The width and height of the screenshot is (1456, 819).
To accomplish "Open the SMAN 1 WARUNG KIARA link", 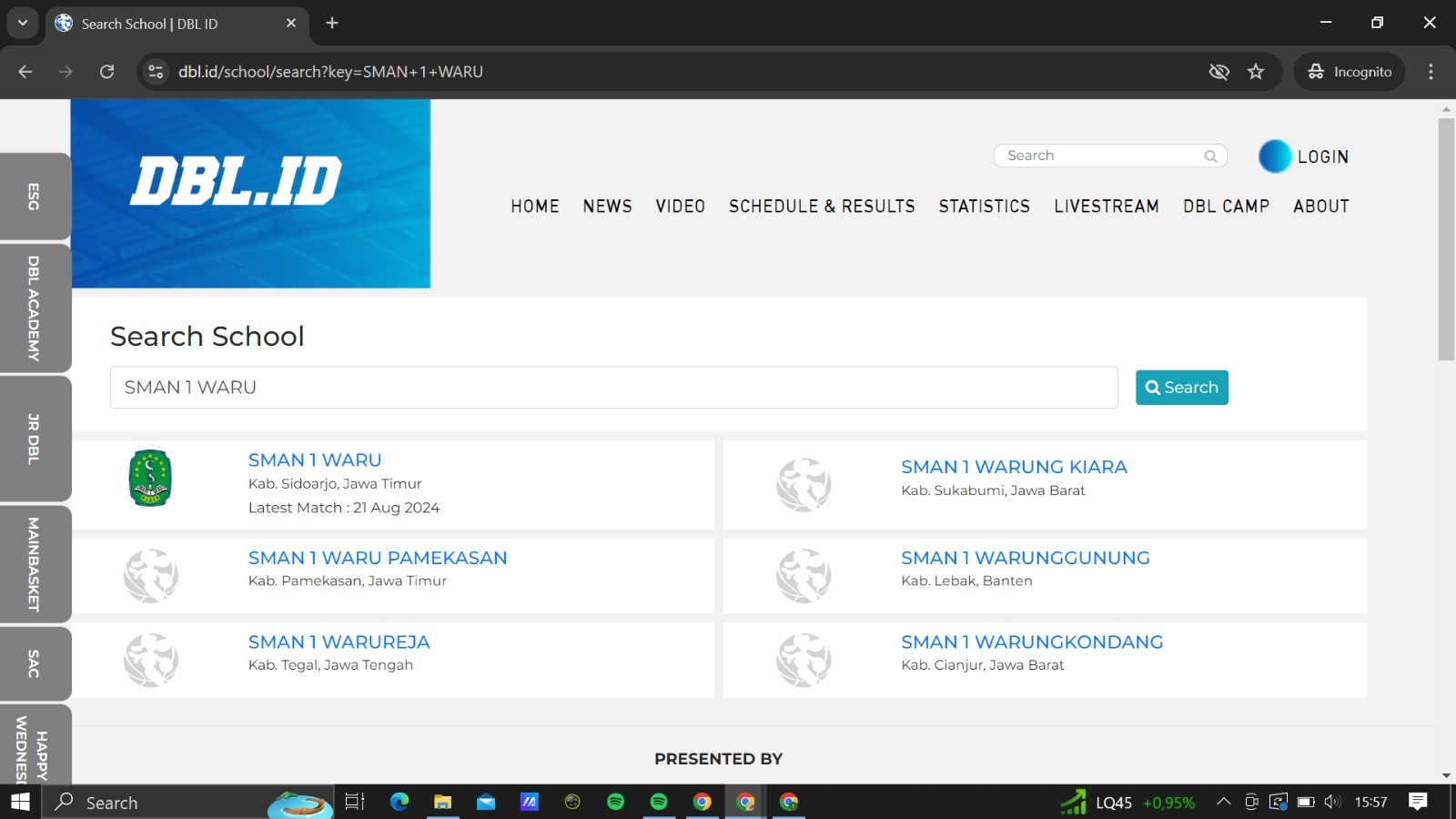I will (x=1014, y=467).
